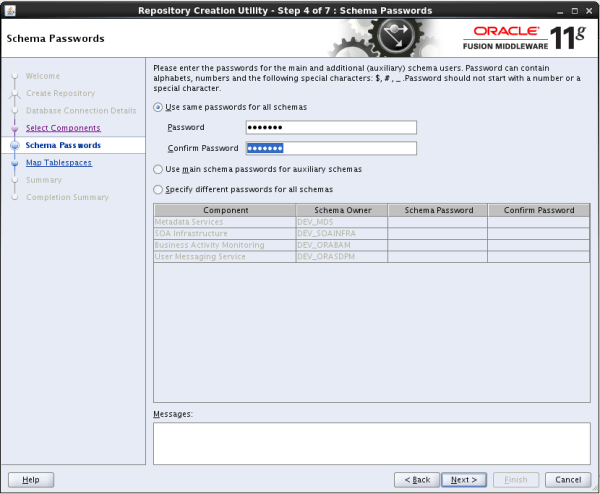Viewport: 600px width, 494px height.
Task: Choose 'Use main schema passwords for auxiliary schemas'
Action: click(x=157, y=169)
